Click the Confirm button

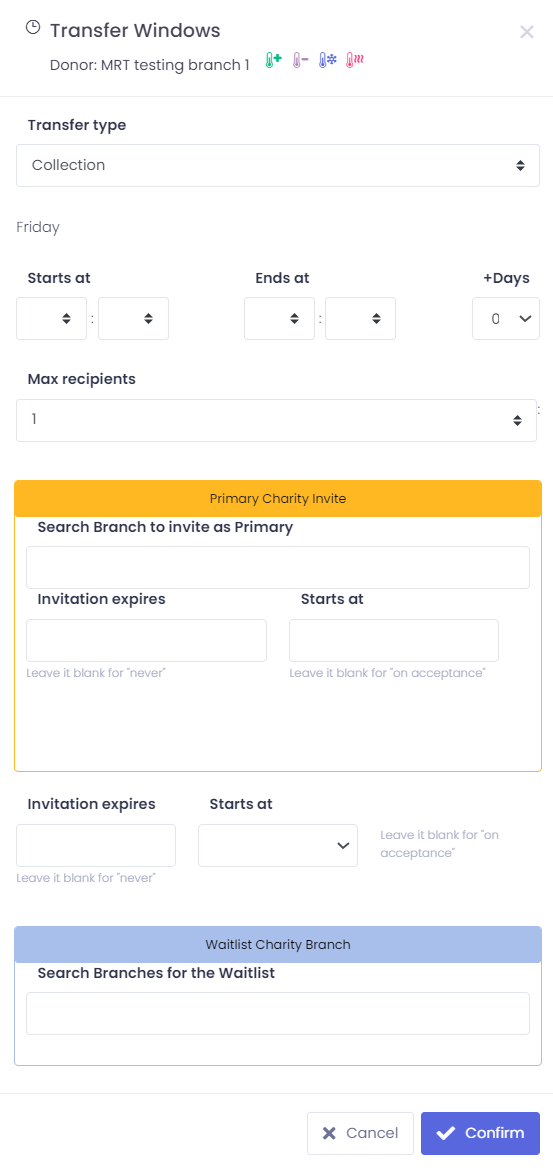tap(481, 1133)
